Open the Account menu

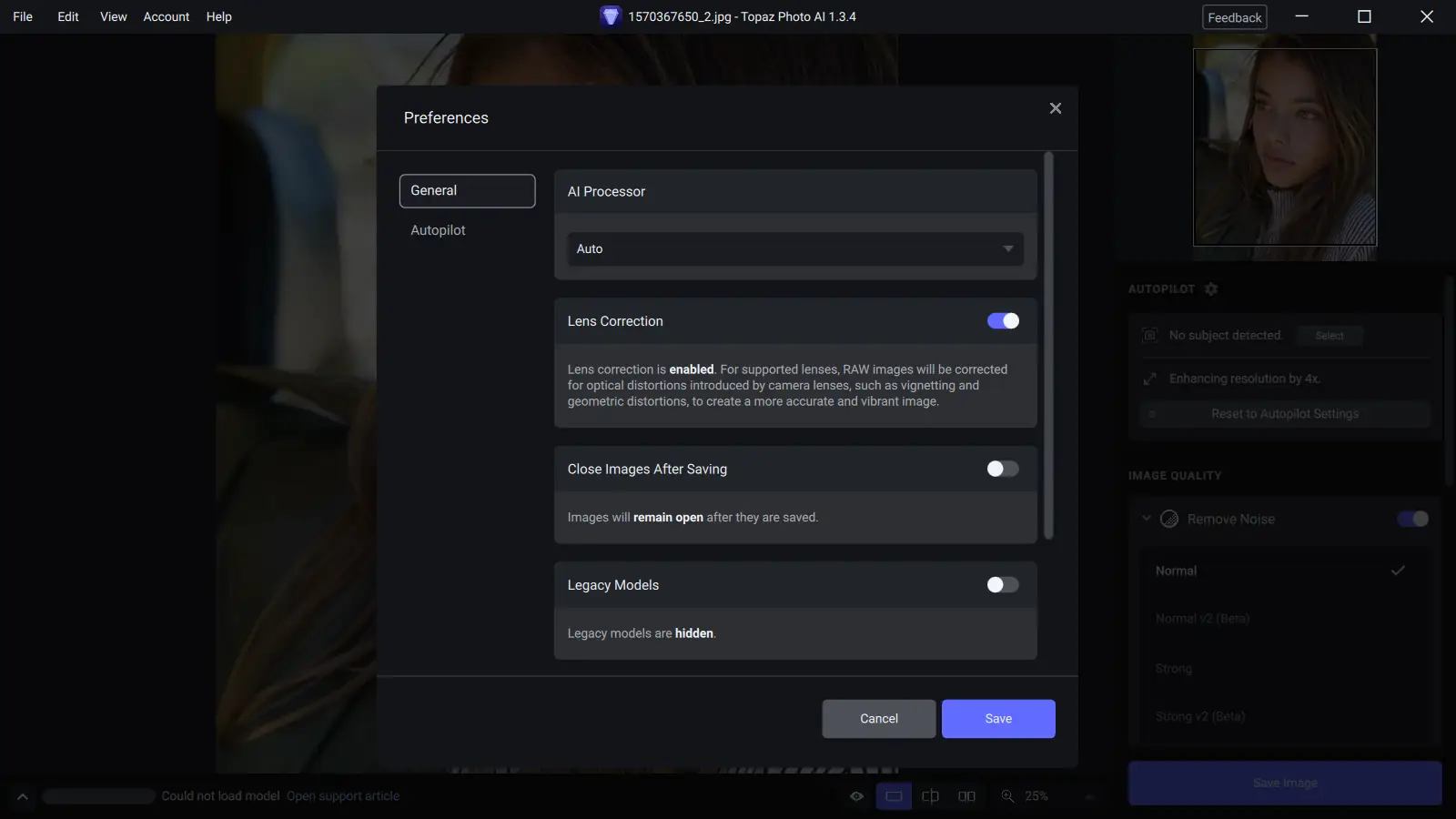pyautogui.click(x=167, y=16)
